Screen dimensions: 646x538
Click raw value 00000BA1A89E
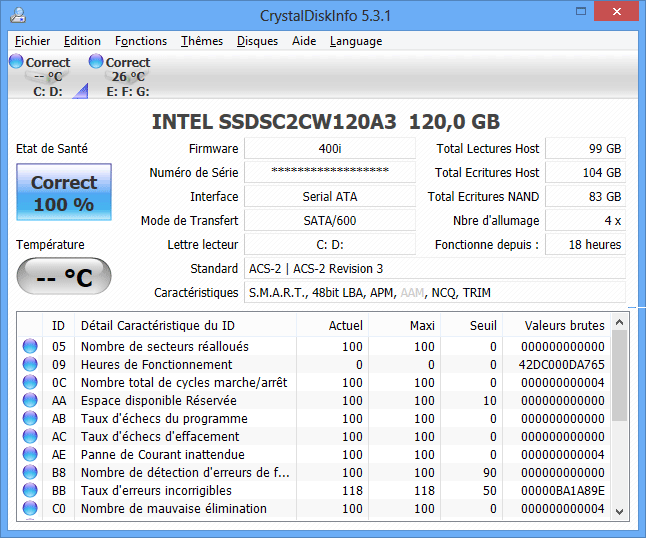click(563, 491)
